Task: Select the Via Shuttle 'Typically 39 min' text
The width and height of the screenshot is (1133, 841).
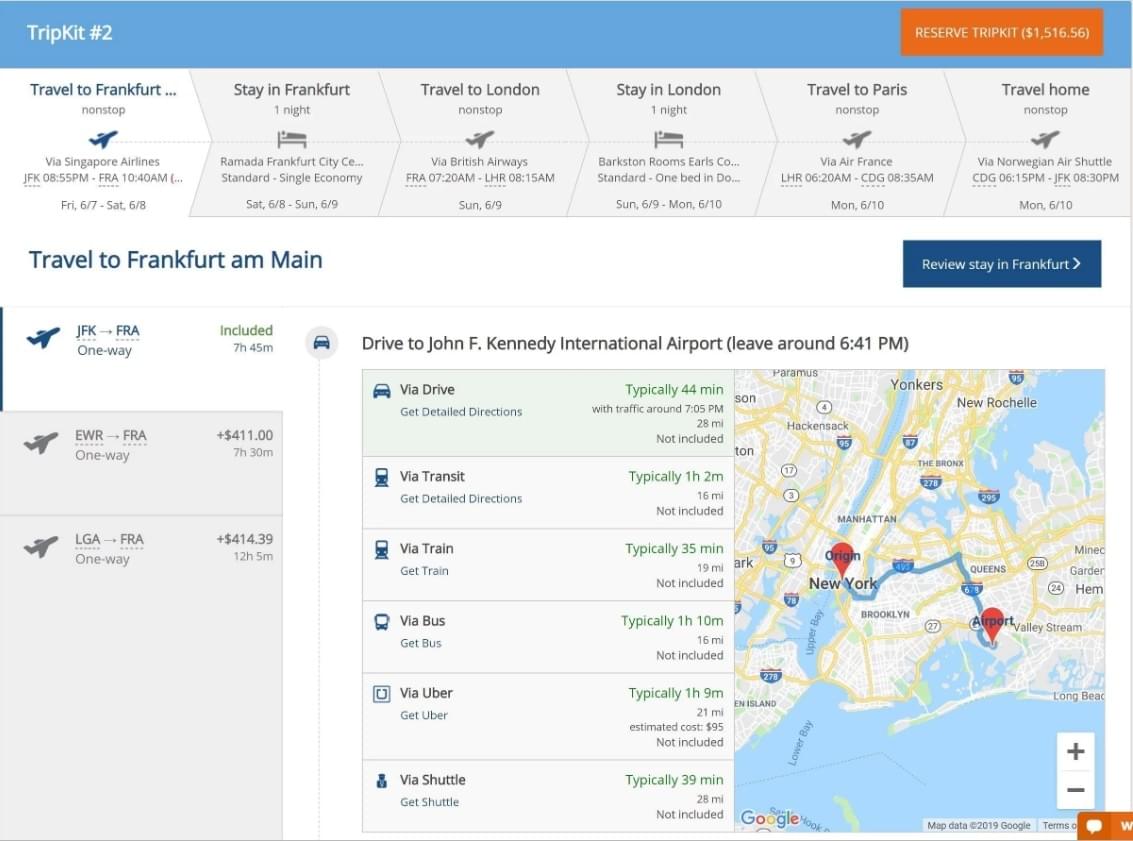Action: (673, 780)
